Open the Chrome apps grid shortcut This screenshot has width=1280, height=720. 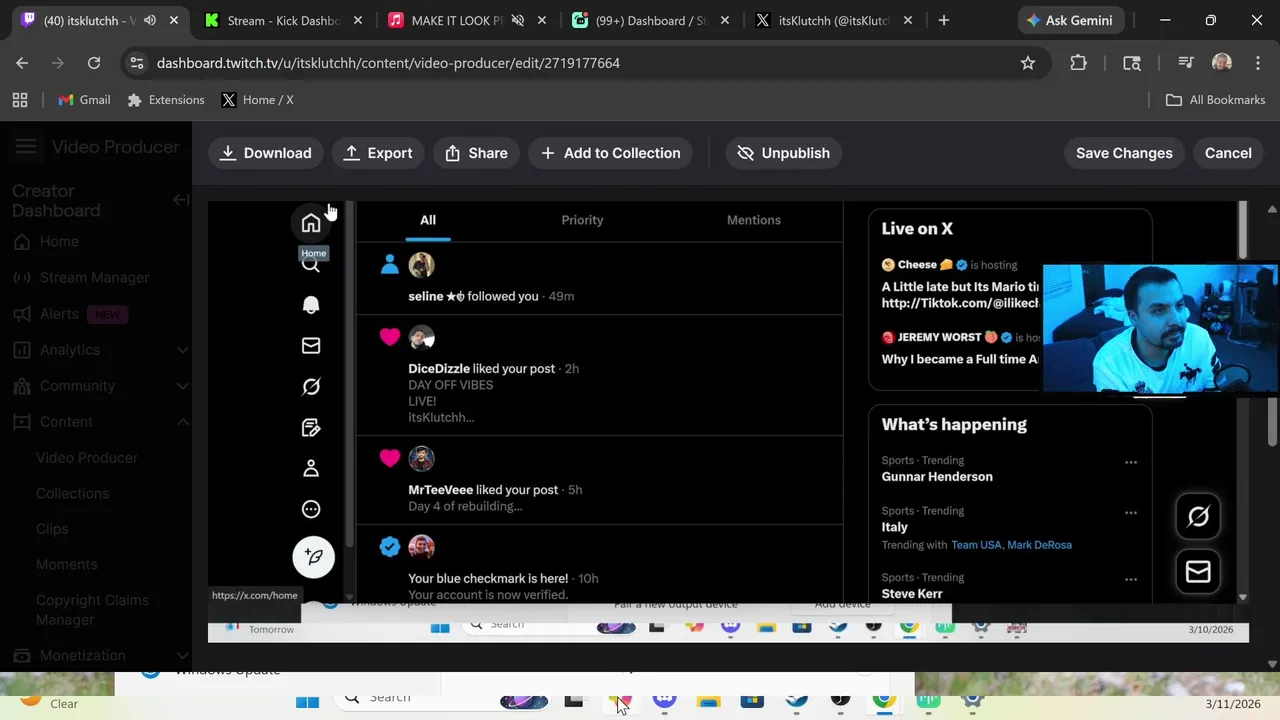[20, 100]
